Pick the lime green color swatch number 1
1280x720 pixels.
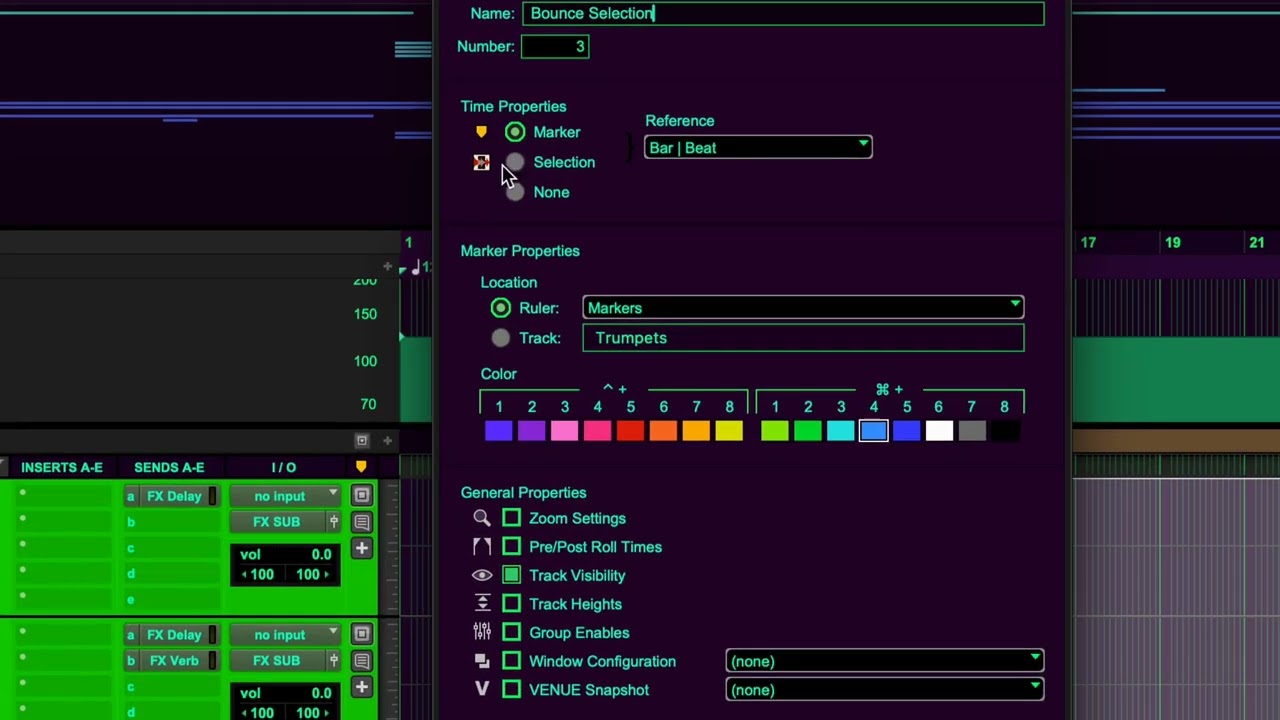point(775,431)
